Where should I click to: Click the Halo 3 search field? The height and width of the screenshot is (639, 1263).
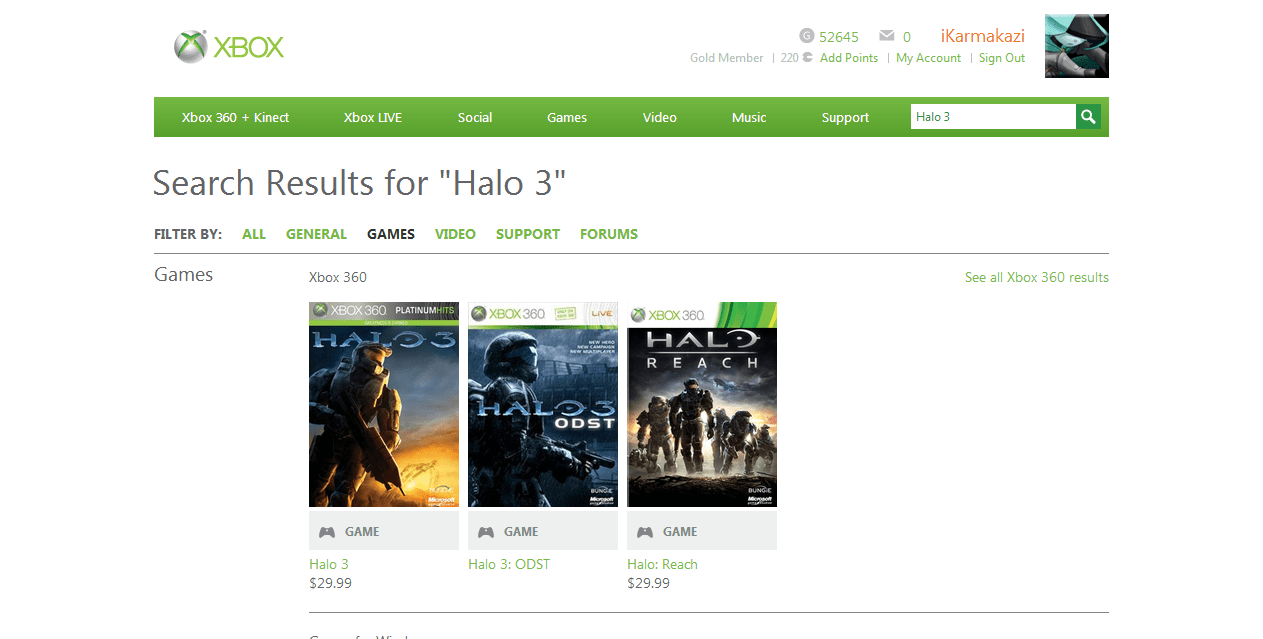(x=993, y=117)
